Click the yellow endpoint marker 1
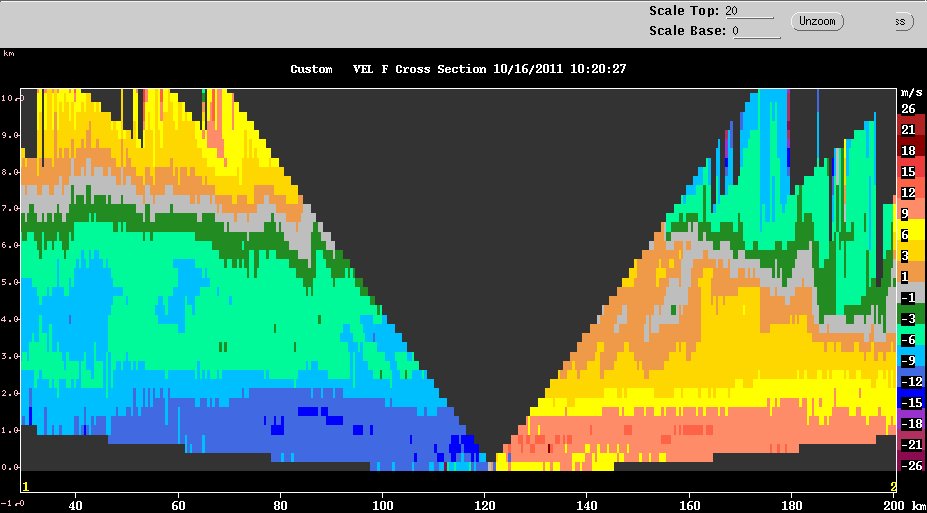The width and height of the screenshot is (927, 513). tap(24, 487)
